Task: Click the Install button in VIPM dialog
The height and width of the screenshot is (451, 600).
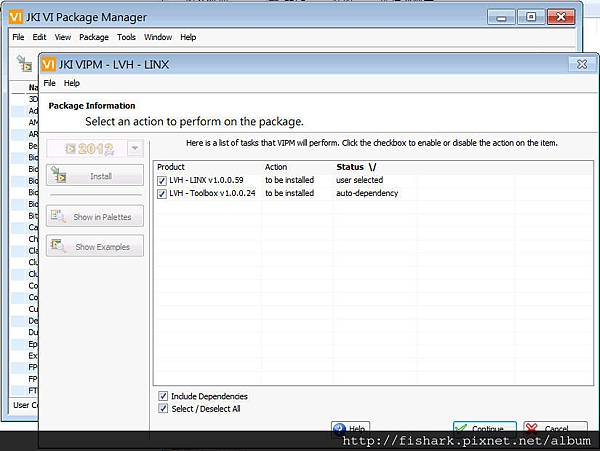Action: pos(95,176)
